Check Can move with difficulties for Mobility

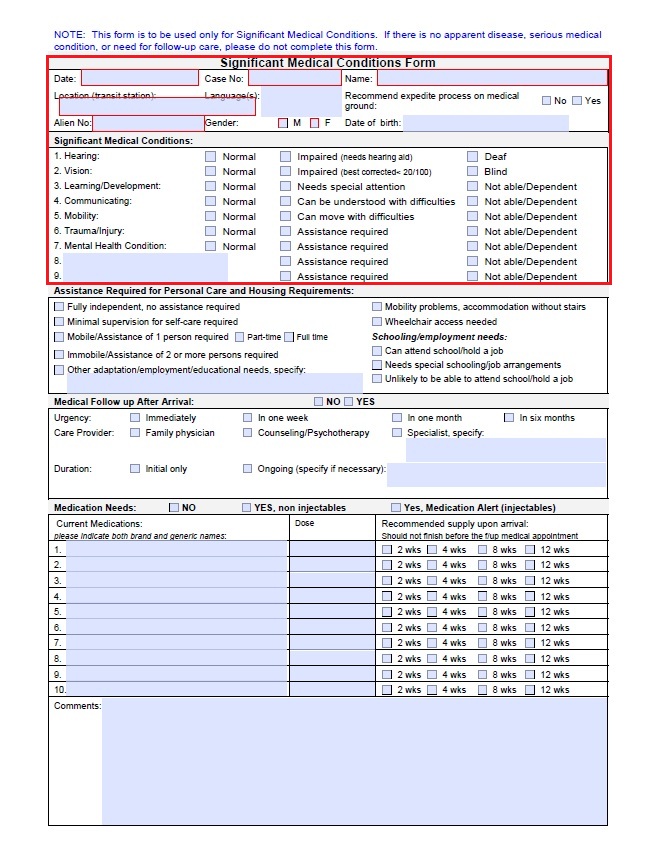pos(286,217)
